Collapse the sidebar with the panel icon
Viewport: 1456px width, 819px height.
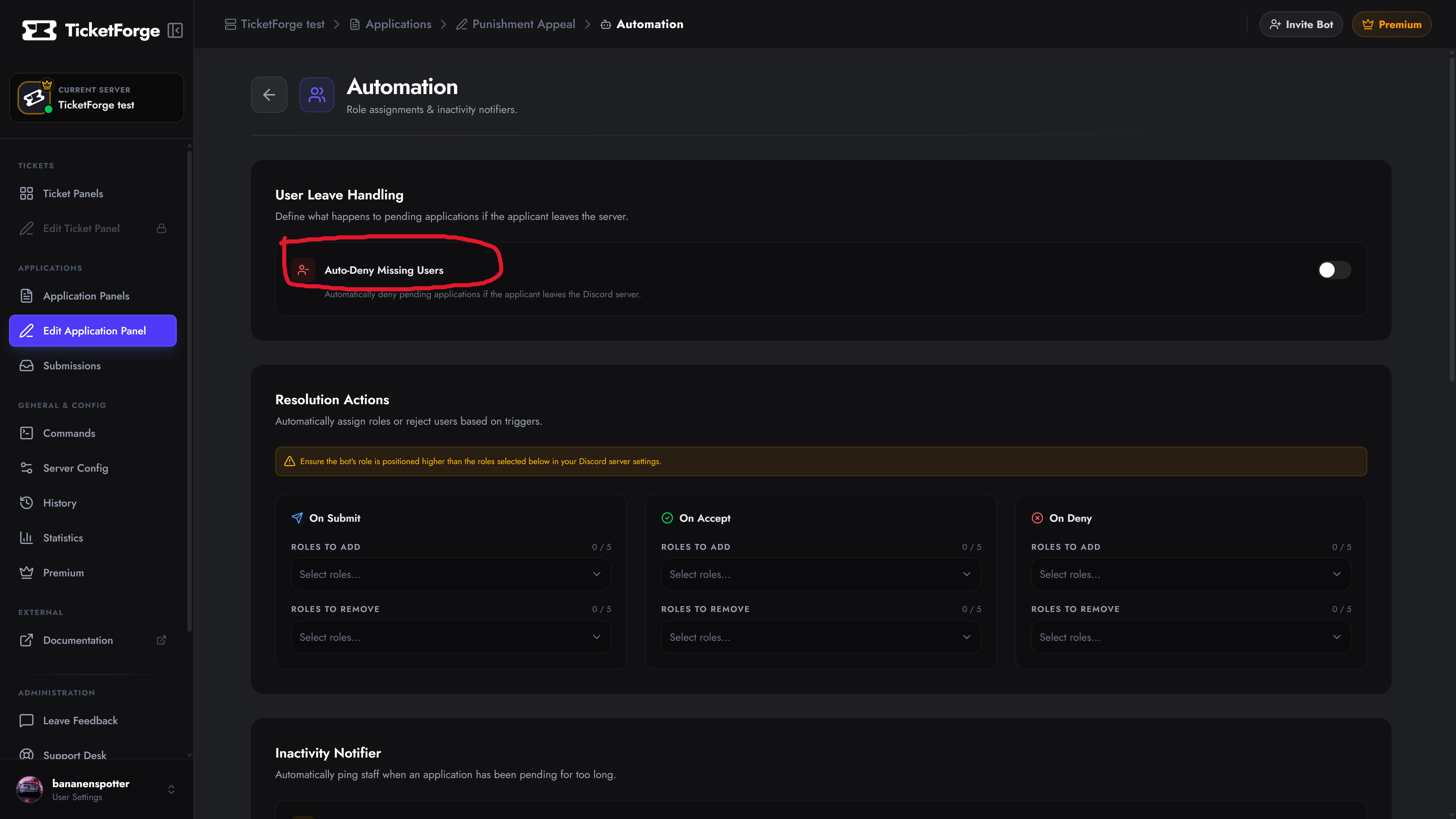click(x=175, y=30)
